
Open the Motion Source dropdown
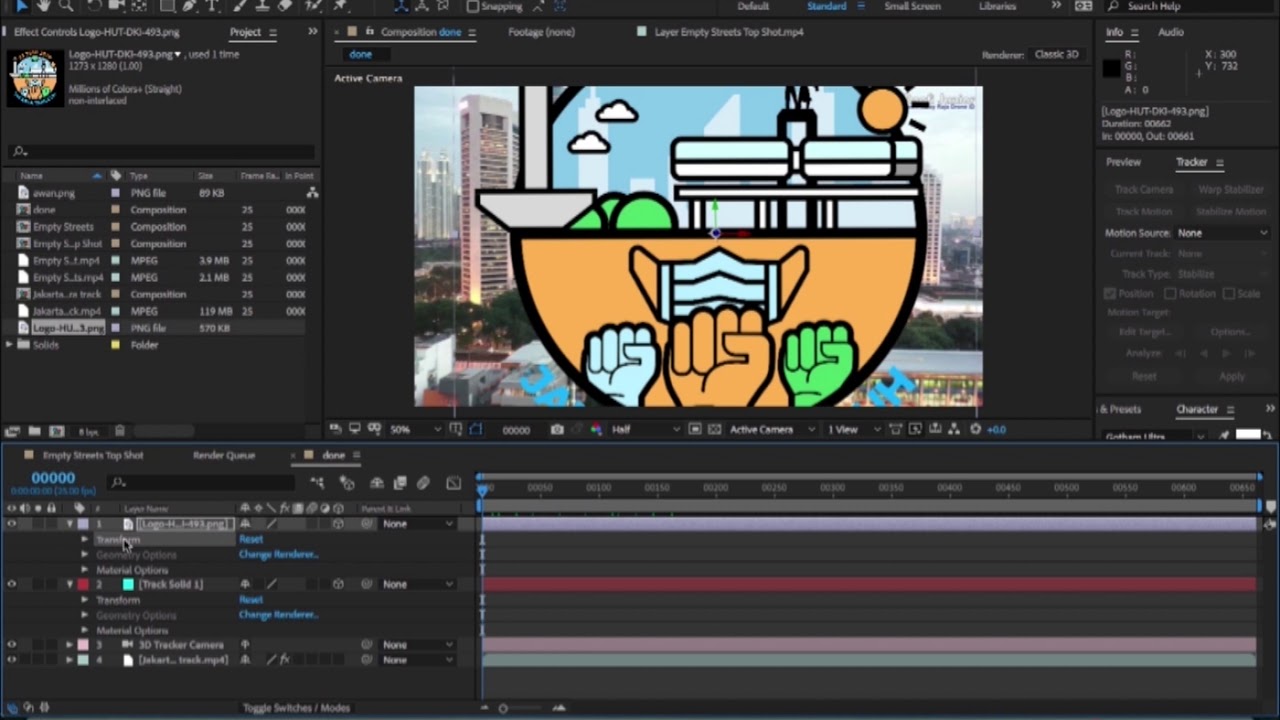click(x=1222, y=233)
